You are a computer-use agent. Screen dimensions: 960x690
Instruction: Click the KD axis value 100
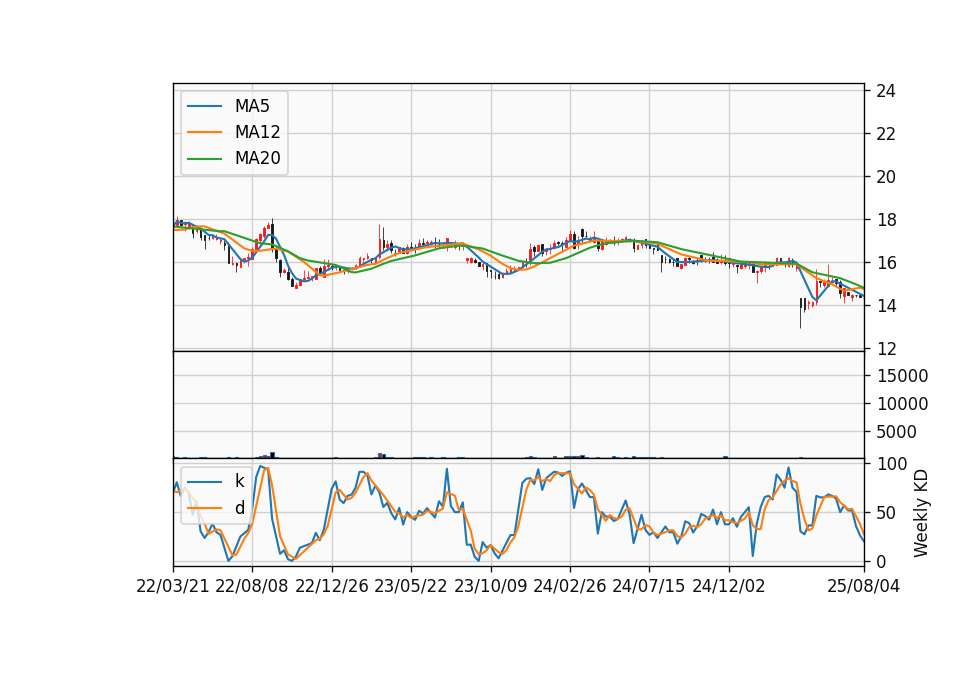(x=892, y=464)
